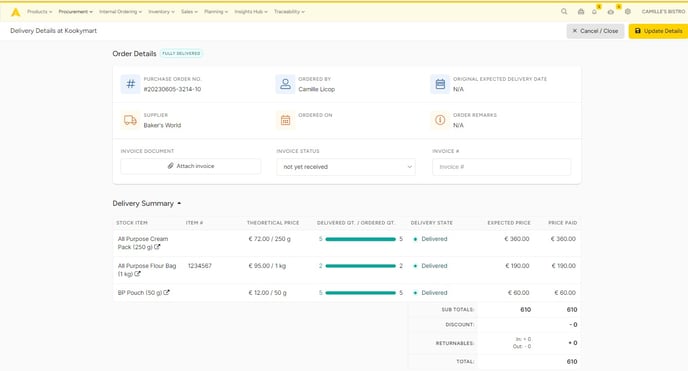Click the notifications bell icon with badge
688x371 pixels.
point(595,12)
